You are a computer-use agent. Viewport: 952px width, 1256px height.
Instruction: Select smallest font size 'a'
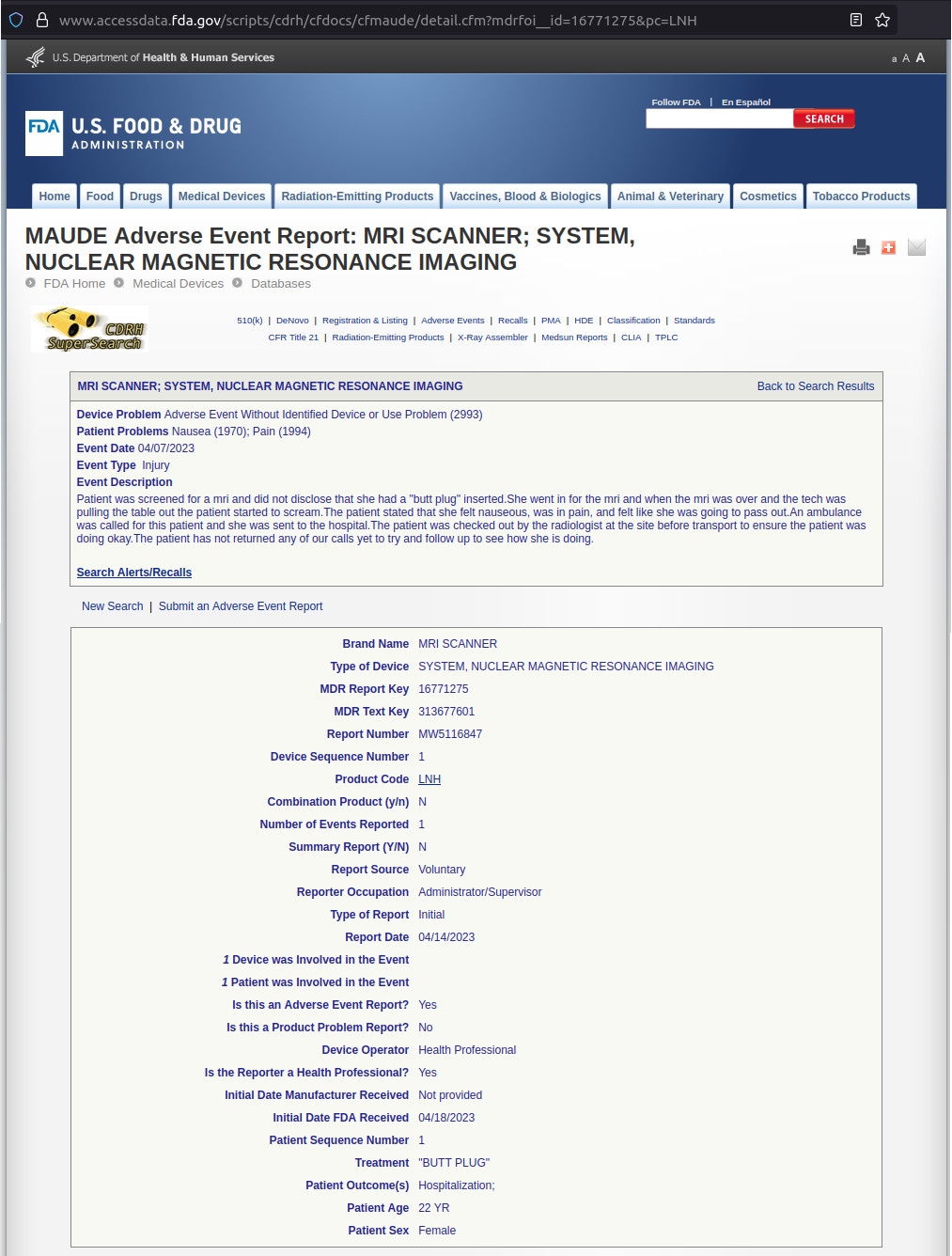click(894, 59)
